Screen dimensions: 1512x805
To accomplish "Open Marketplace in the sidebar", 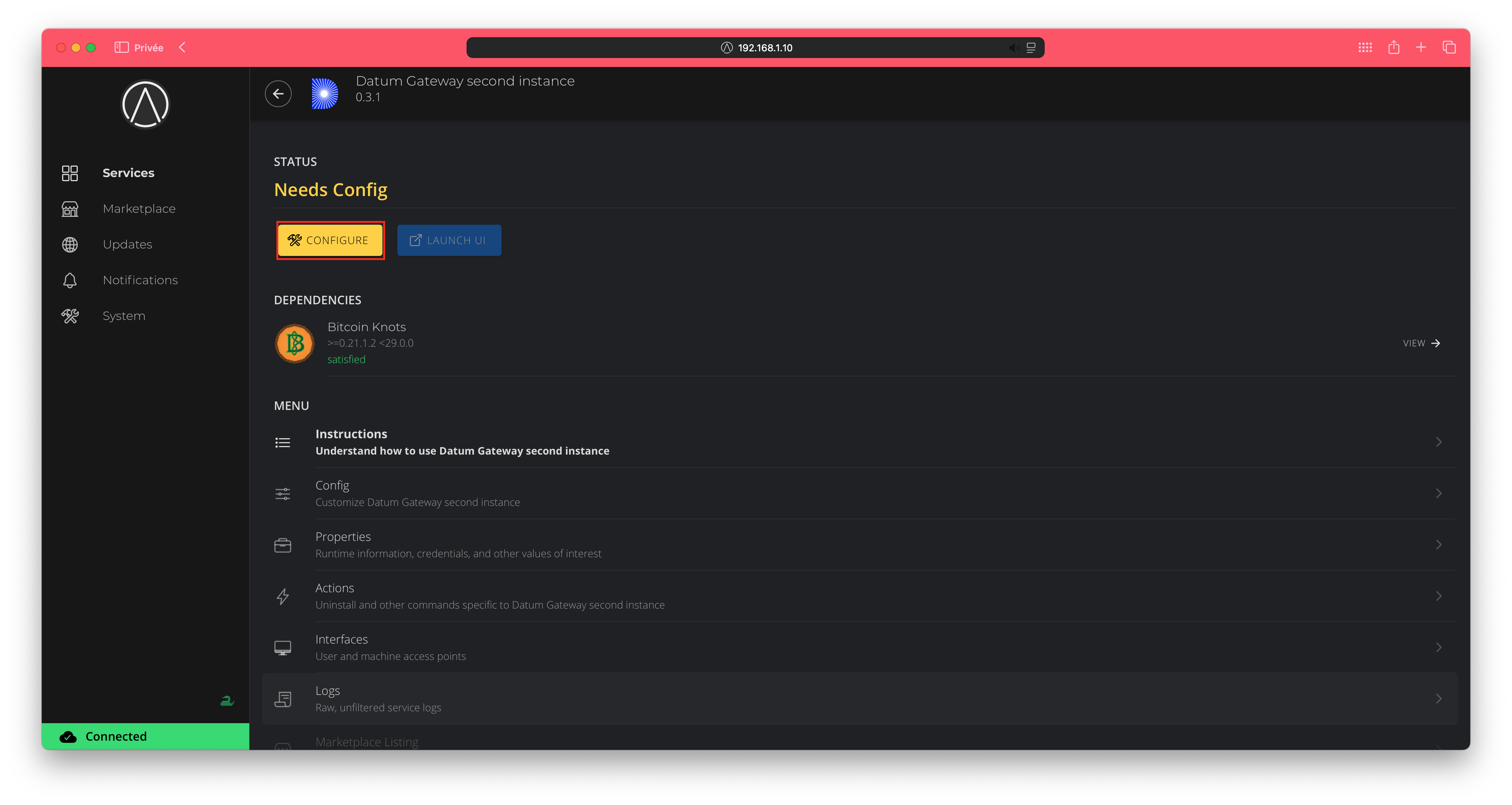I will tap(138, 209).
